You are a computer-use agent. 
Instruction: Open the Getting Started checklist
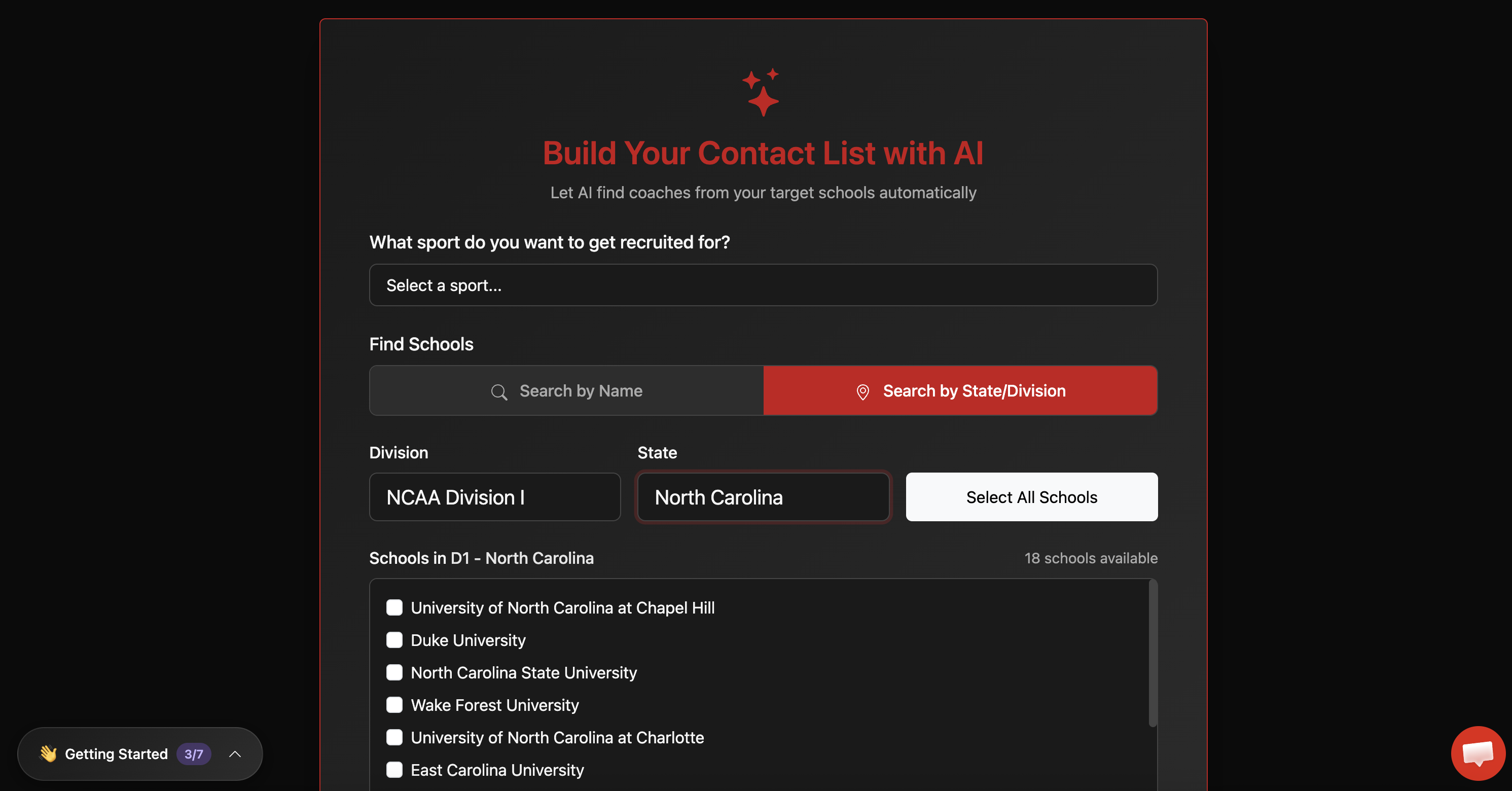116,754
